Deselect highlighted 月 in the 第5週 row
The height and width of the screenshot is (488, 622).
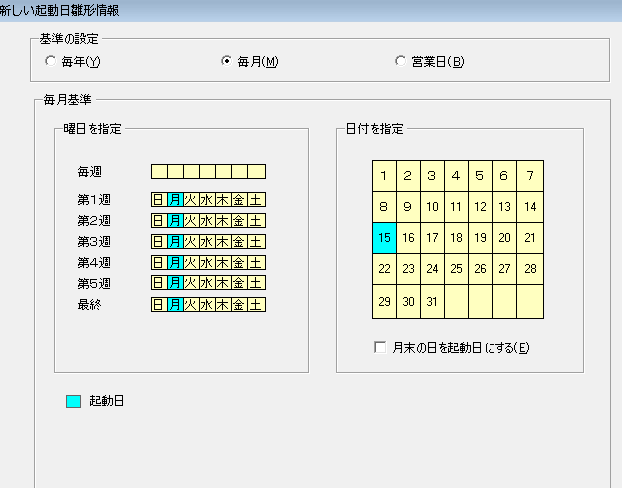(175, 283)
